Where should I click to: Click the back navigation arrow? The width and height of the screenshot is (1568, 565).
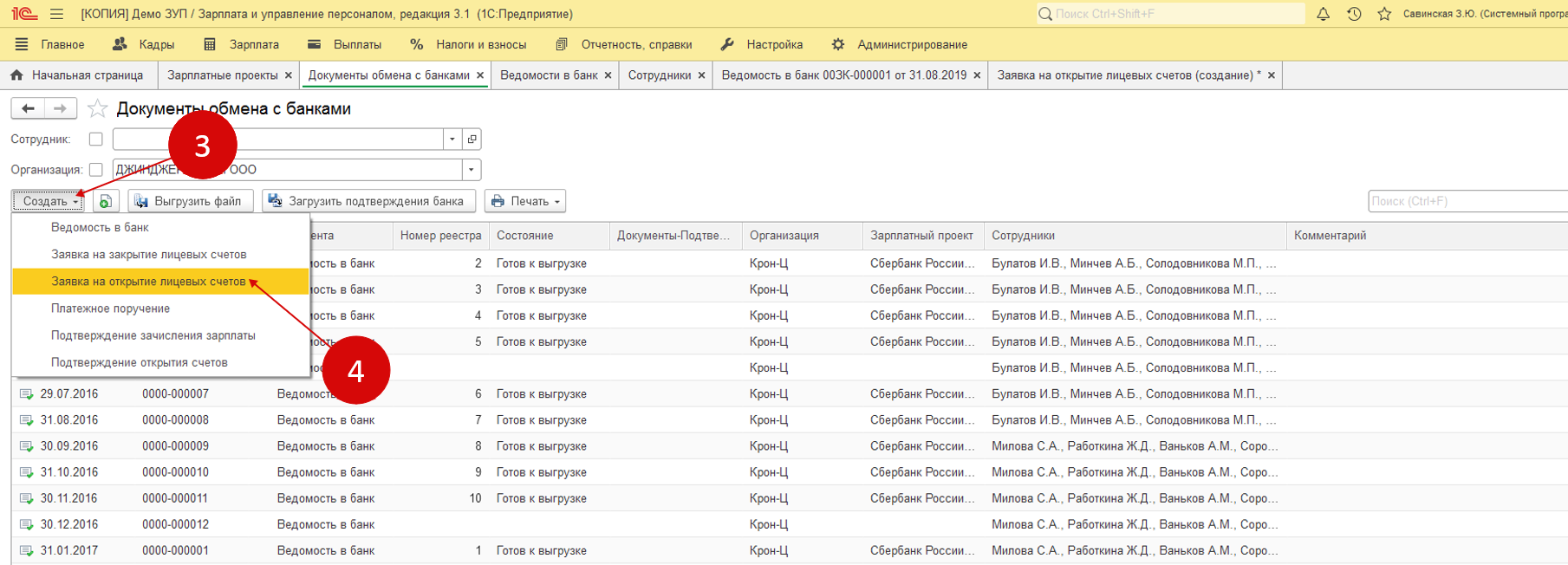pyautogui.click(x=28, y=108)
